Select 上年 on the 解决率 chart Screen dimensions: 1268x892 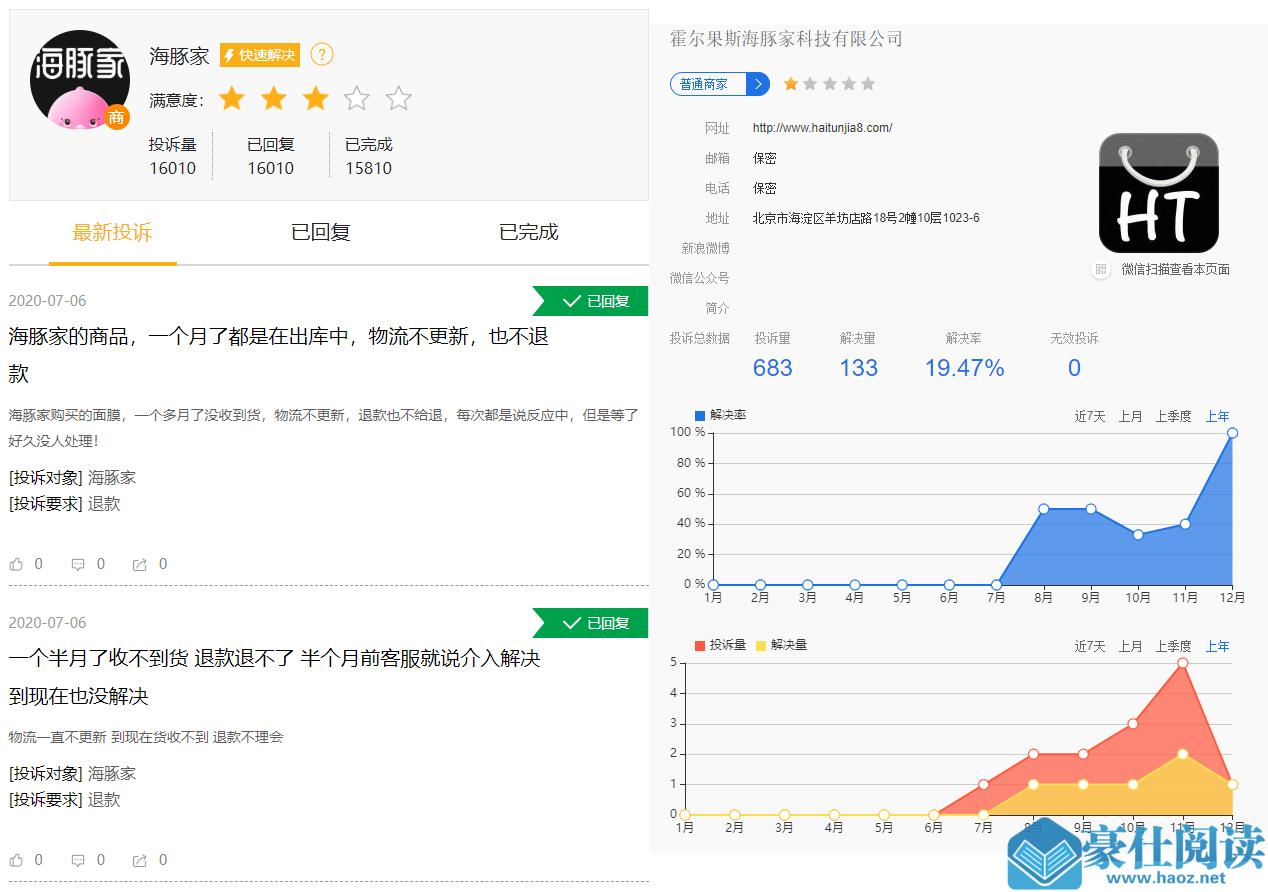[x=1217, y=416]
